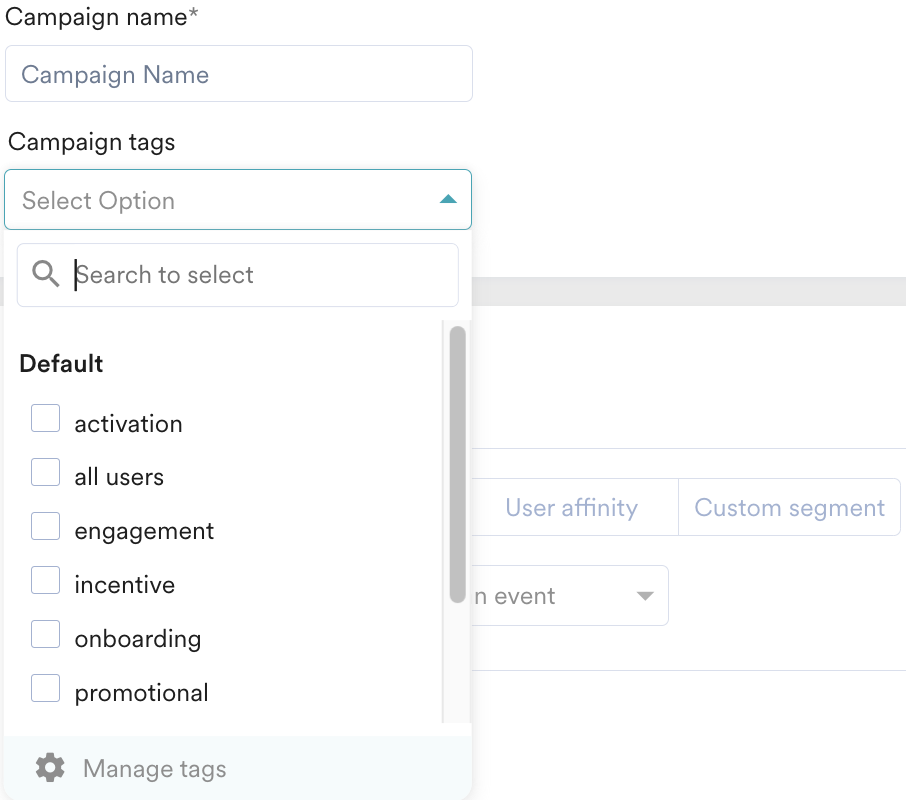This screenshot has width=906, height=800.
Task: Tick the all users checkbox
Action: [46, 472]
